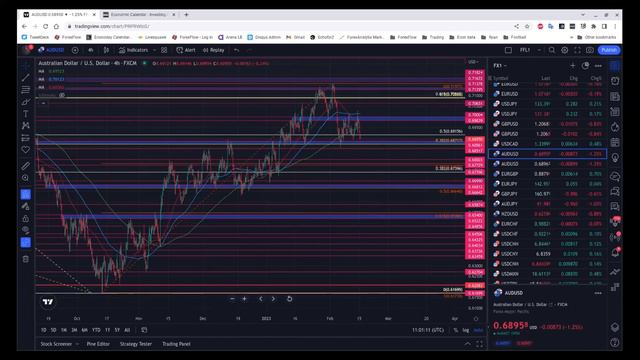Image resolution: width=640 pixels, height=360 pixels.
Task: Open the Stock Screener tab
Action: 56,344
